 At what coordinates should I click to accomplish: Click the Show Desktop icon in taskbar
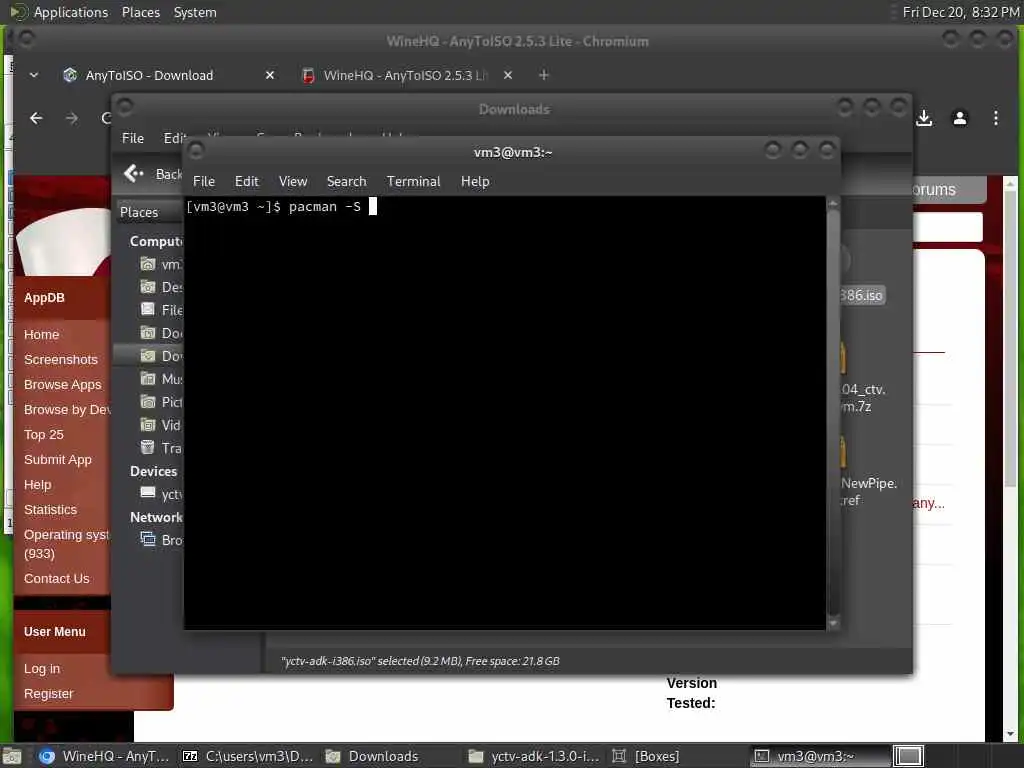point(12,756)
